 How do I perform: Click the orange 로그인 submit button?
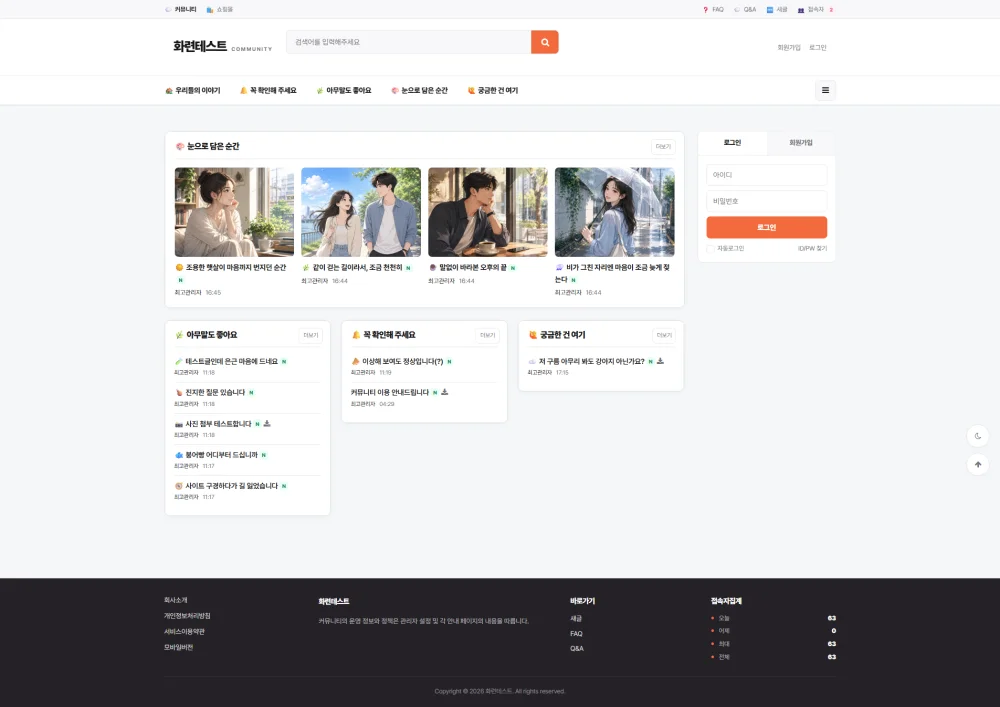tap(767, 228)
